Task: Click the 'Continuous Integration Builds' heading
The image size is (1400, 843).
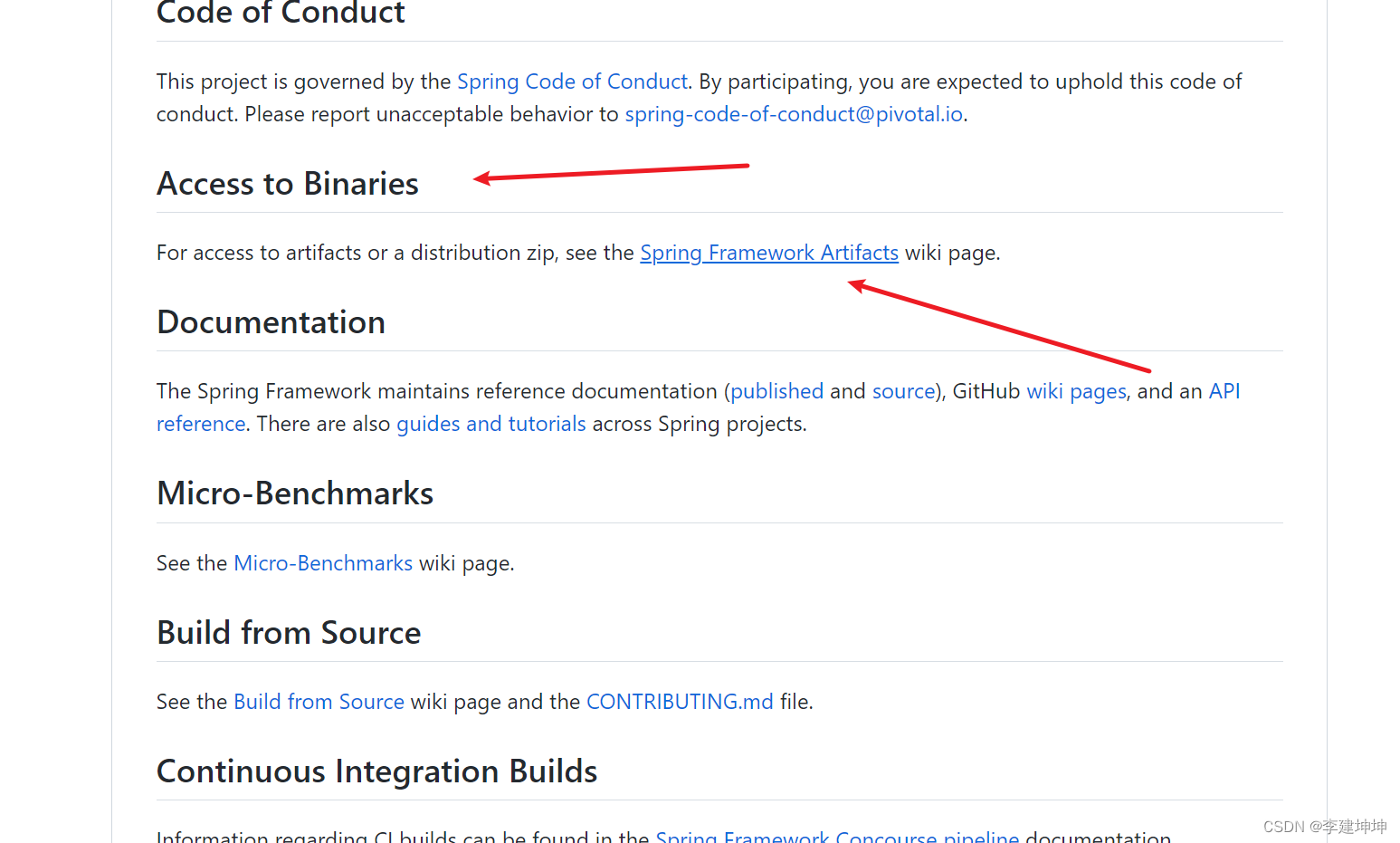Action: 377,771
